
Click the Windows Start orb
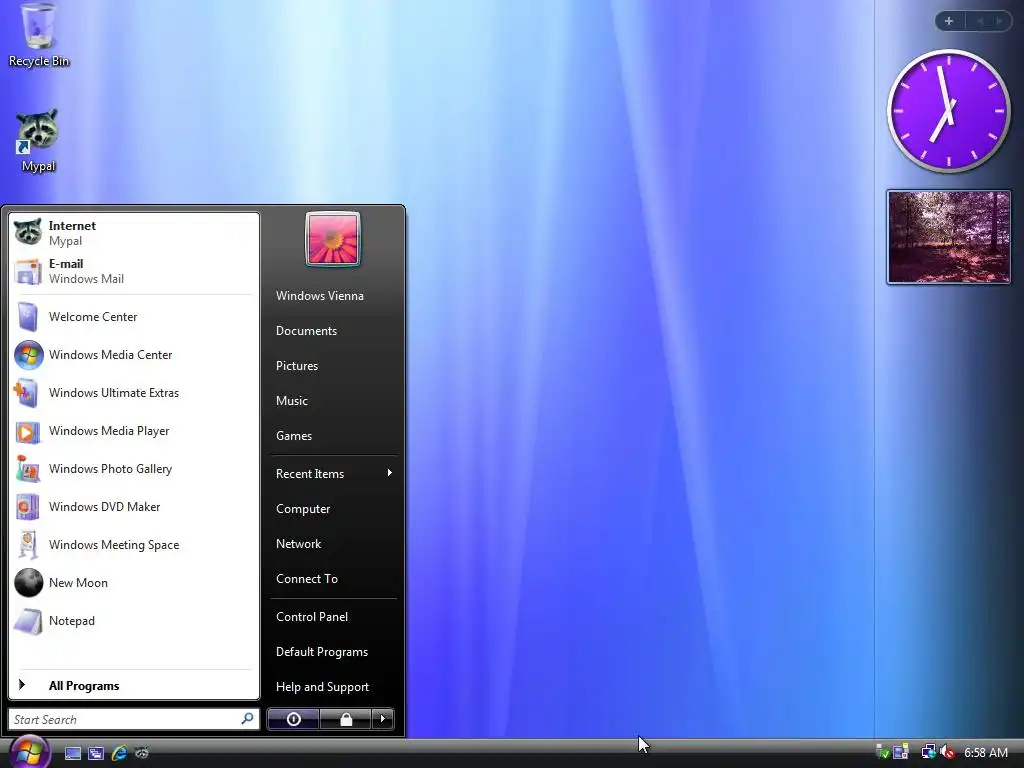pyautogui.click(x=29, y=752)
